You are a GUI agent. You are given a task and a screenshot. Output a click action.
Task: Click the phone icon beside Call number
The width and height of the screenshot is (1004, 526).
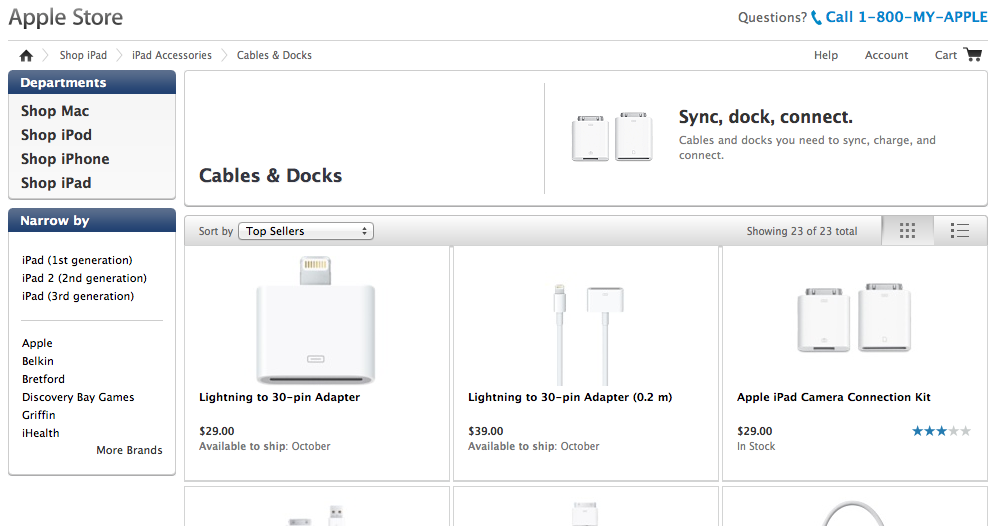tap(816, 18)
